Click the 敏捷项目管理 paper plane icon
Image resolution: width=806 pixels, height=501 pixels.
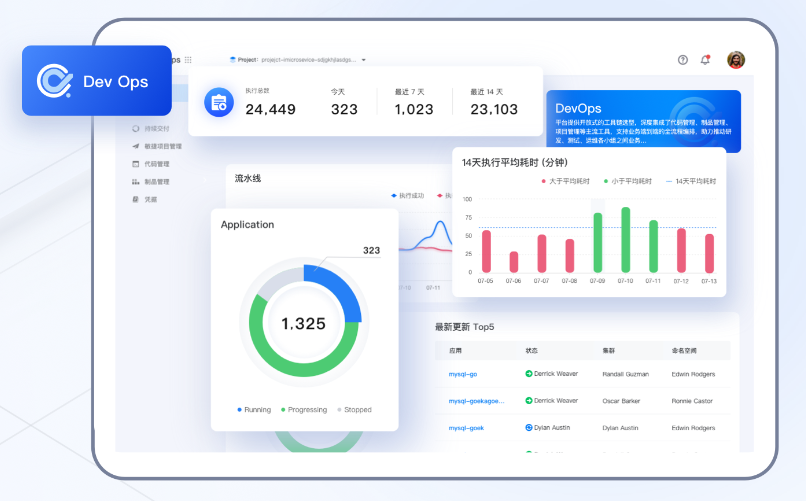(x=136, y=146)
